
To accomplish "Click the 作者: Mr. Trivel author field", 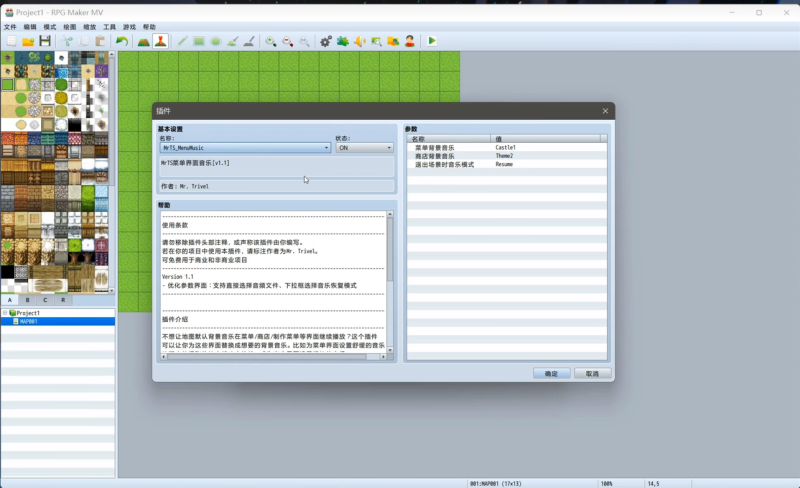I will click(277, 186).
